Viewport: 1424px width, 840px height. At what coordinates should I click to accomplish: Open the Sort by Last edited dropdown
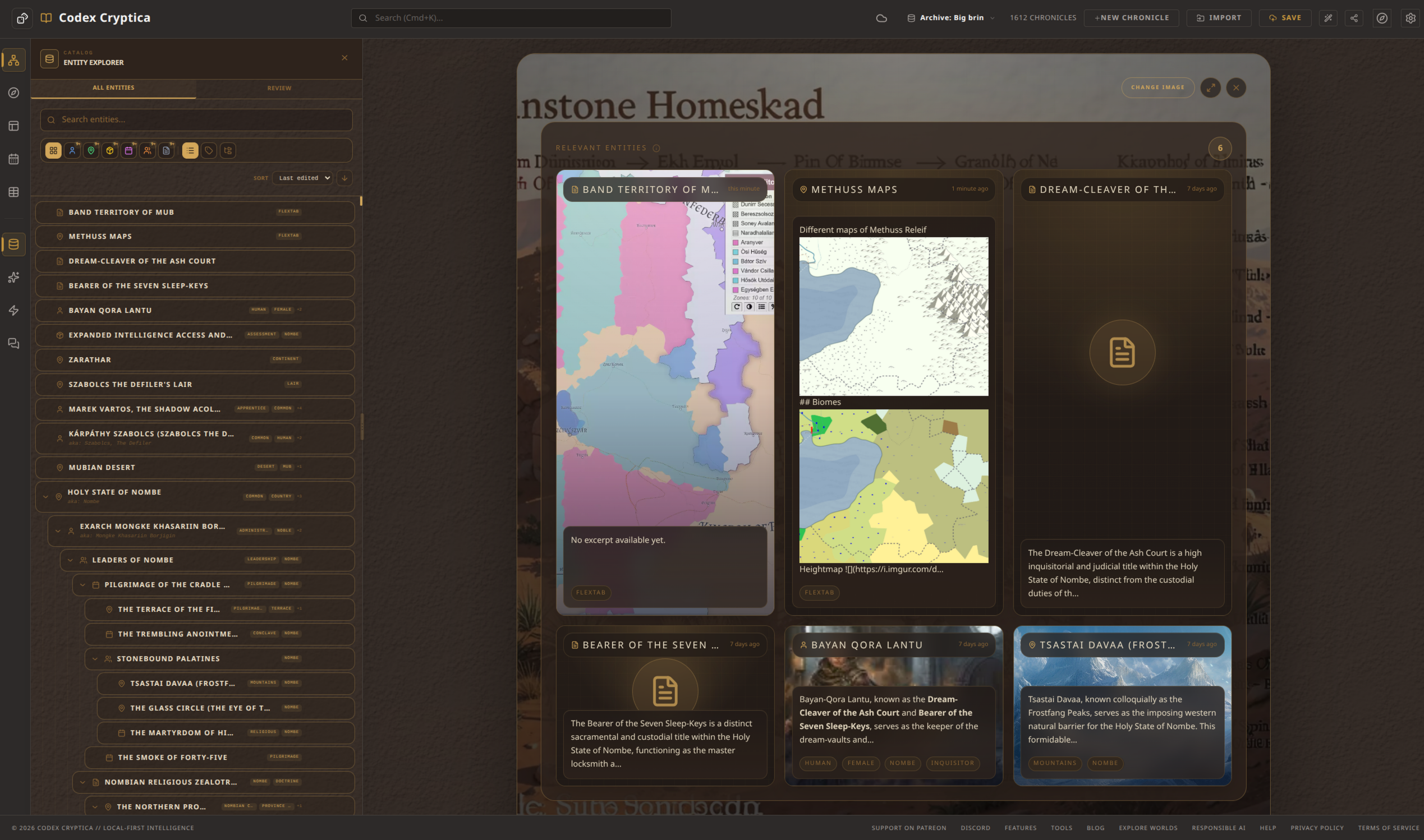[x=302, y=178]
